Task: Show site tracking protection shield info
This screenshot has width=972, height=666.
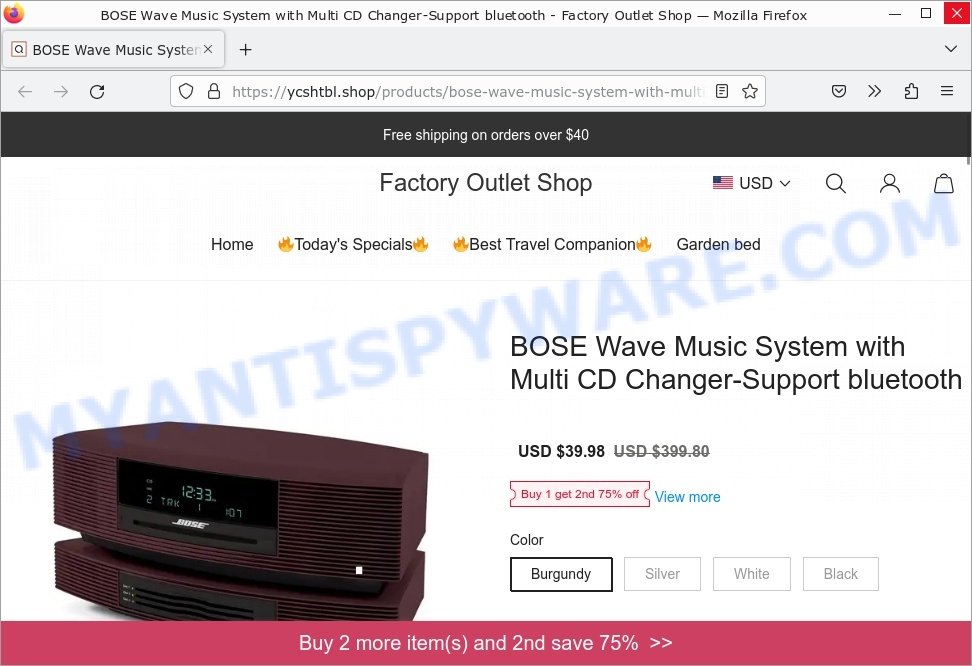Action: tap(185, 92)
